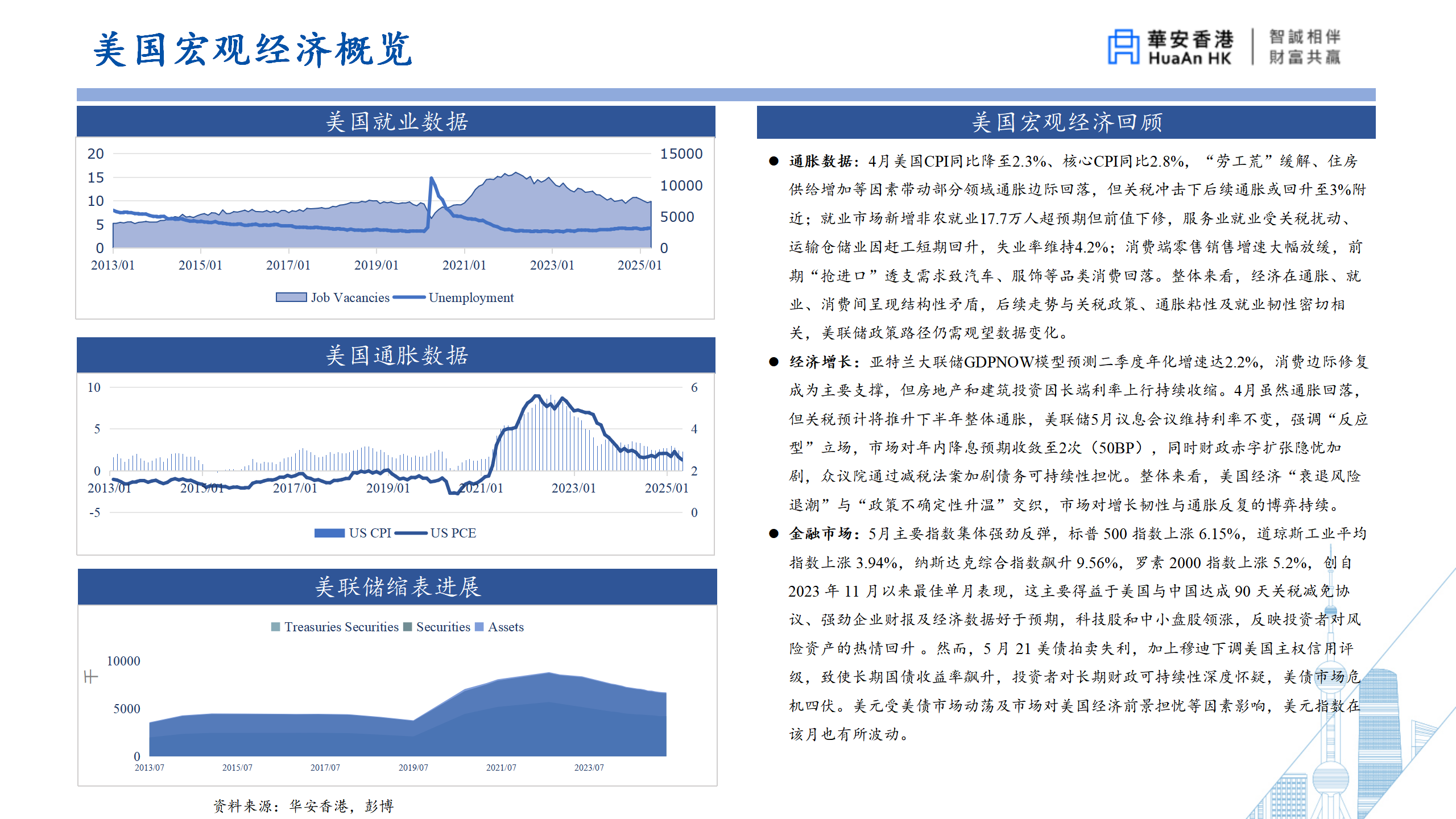This screenshot has height=819, width=1456.
Task: Click the 10000 axis value on balance sheet chart
Action: coord(123,661)
